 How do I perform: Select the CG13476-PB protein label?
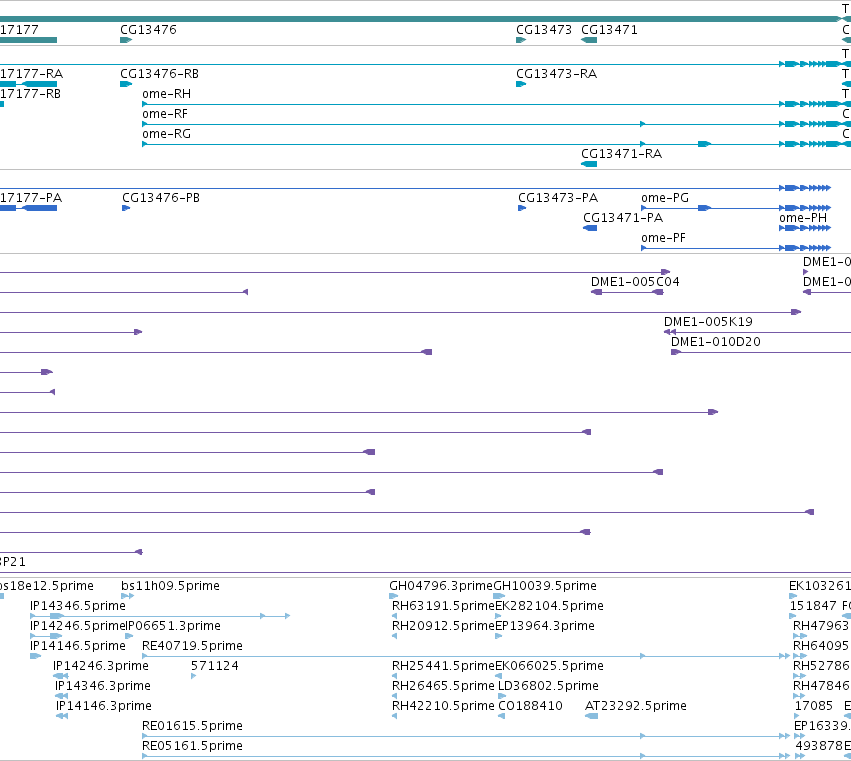(x=161, y=198)
